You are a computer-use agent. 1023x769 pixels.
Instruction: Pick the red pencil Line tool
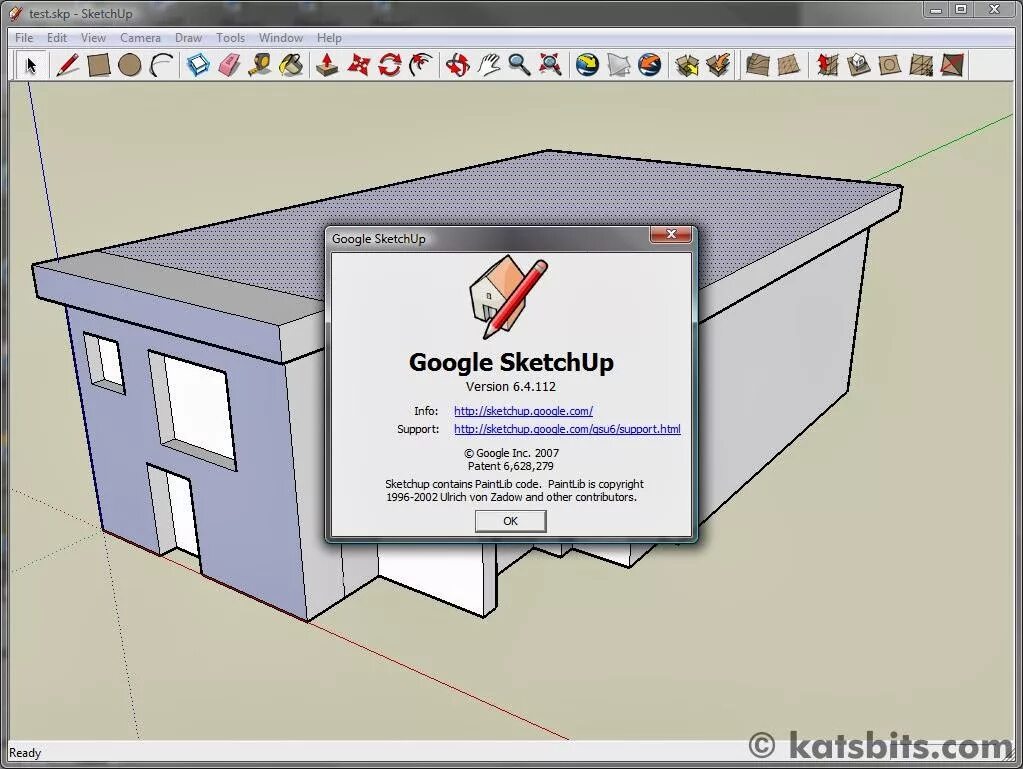click(67, 65)
